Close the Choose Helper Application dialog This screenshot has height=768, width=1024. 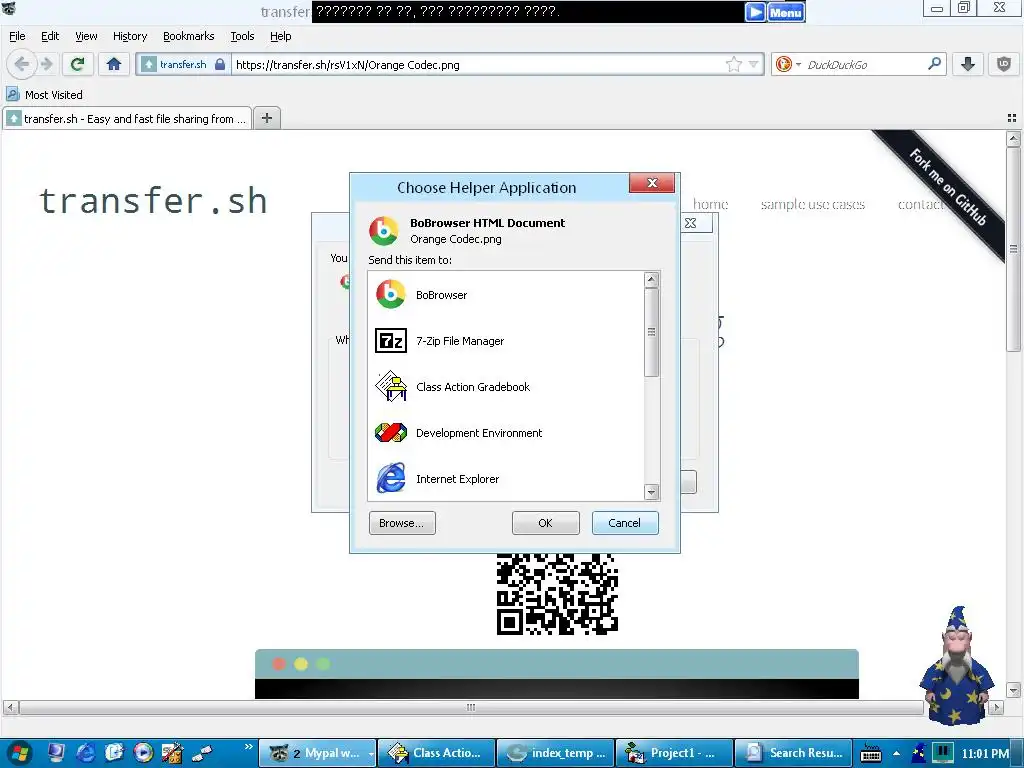[x=652, y=183]
